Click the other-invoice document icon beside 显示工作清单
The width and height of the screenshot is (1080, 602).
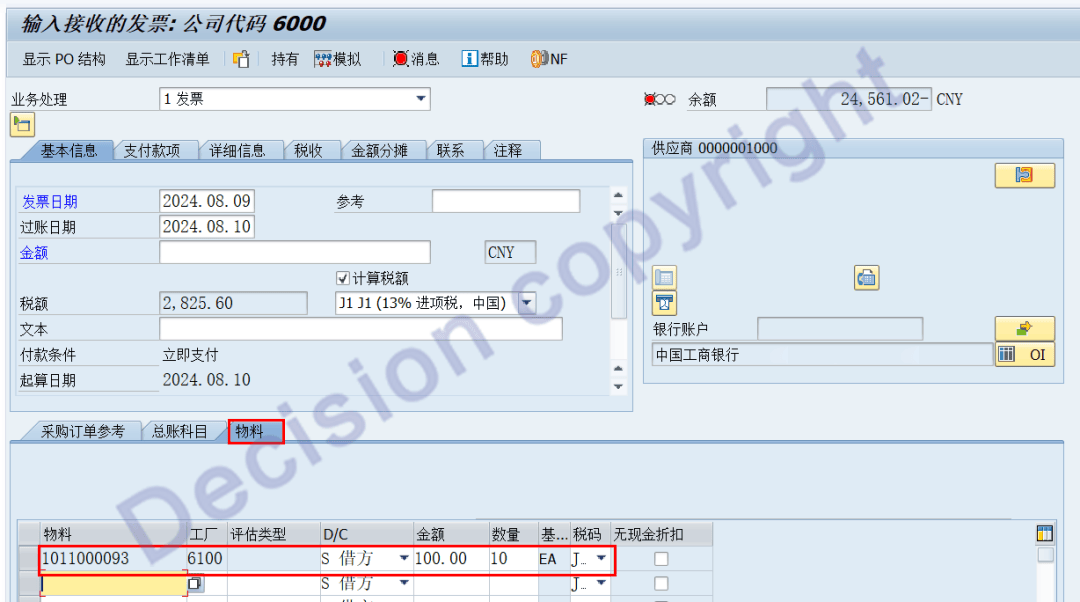click(241, 59)
